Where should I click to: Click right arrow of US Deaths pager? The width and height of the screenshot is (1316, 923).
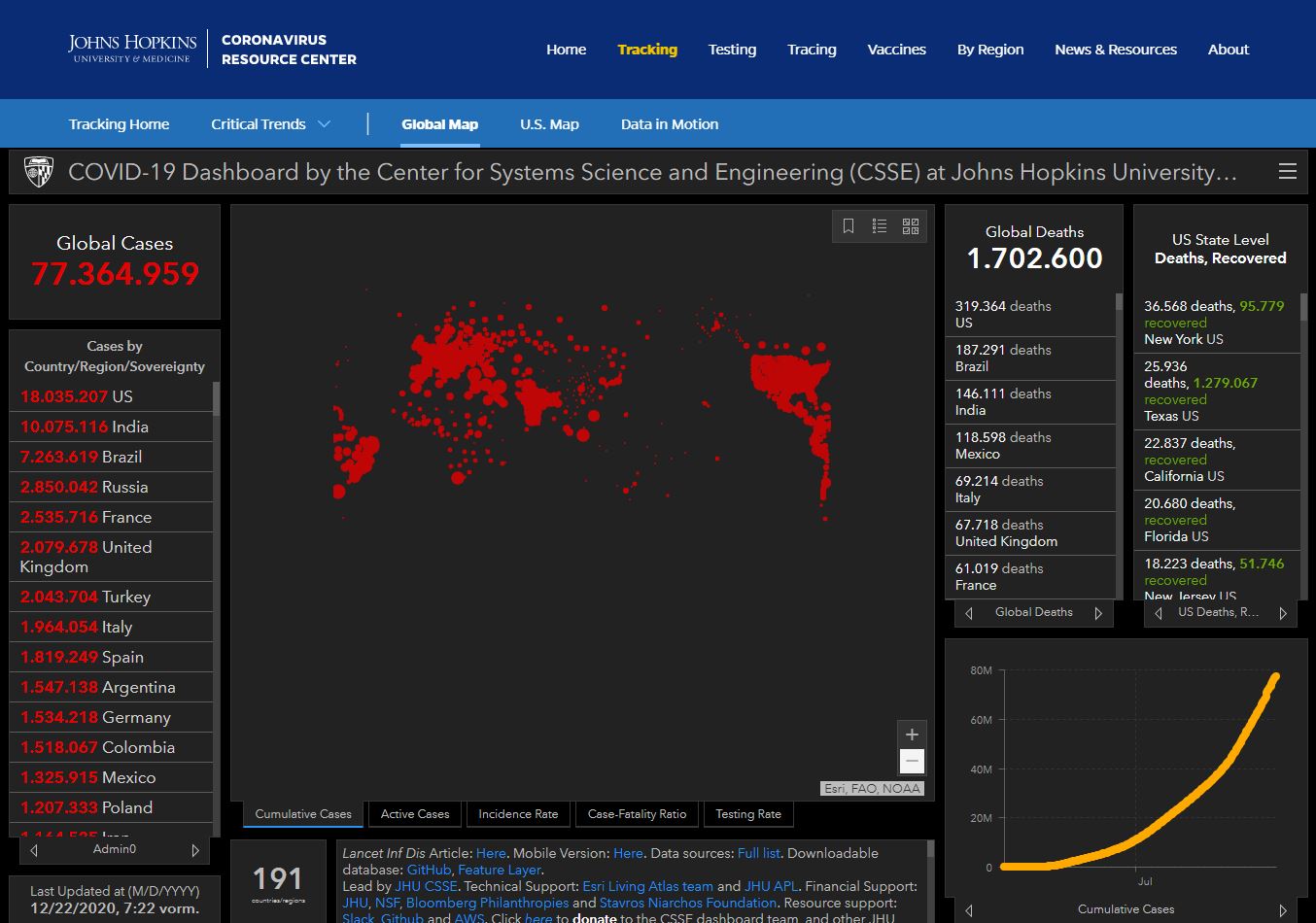[x=1283, y=613]
